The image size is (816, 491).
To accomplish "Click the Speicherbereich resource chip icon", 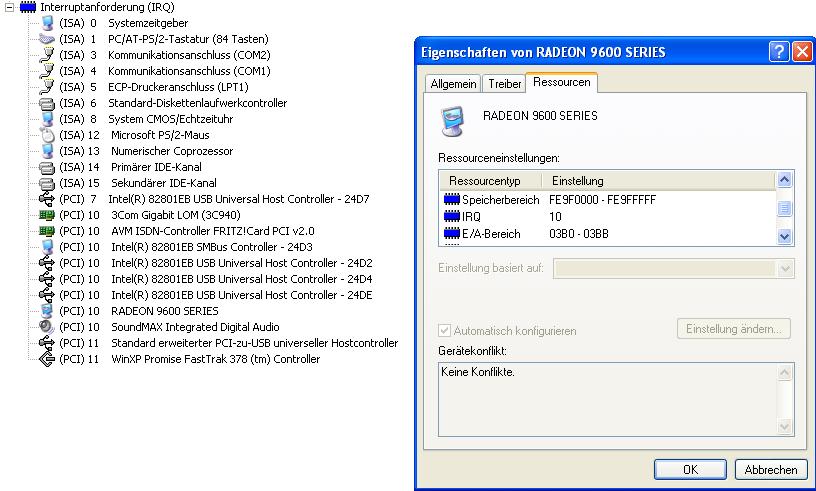I will [452, 199].
